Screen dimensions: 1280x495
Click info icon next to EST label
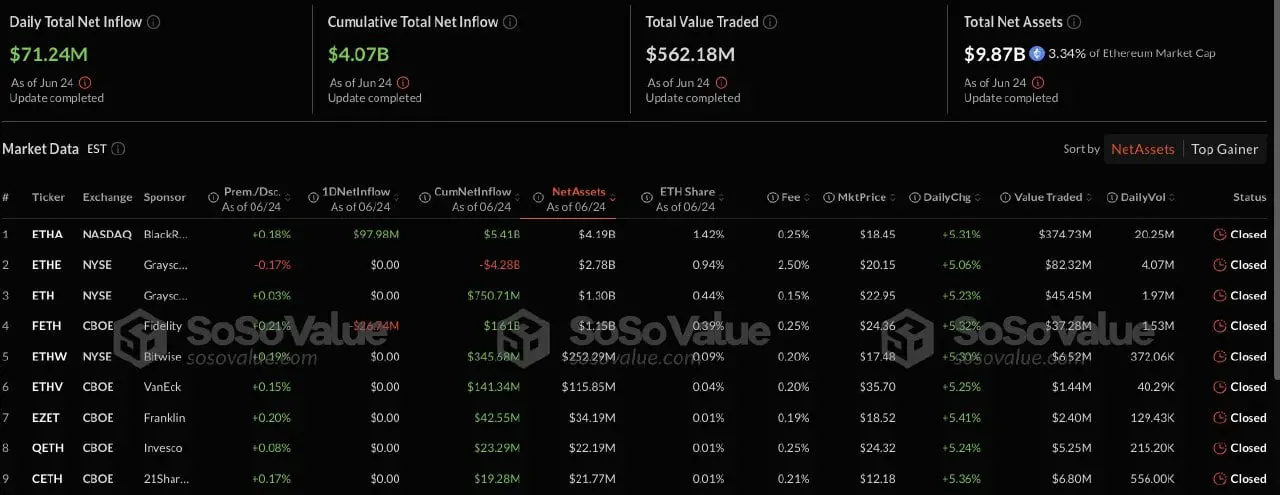click(x=118, y=149)
